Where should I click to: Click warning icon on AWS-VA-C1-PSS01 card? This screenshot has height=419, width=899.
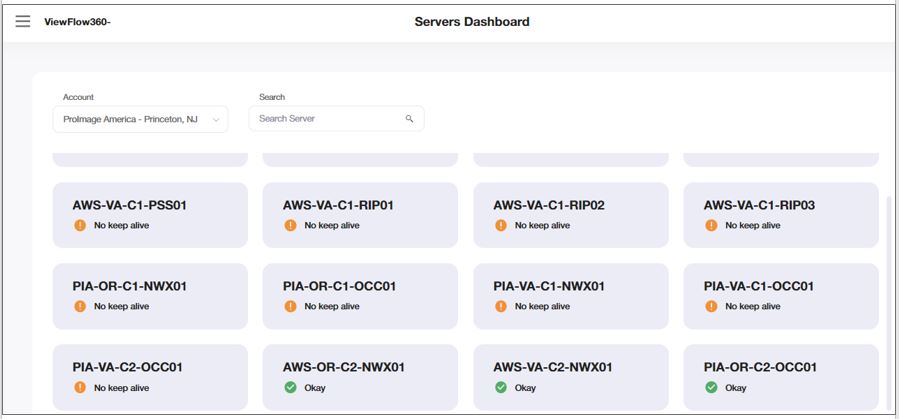tap(80, 226)
